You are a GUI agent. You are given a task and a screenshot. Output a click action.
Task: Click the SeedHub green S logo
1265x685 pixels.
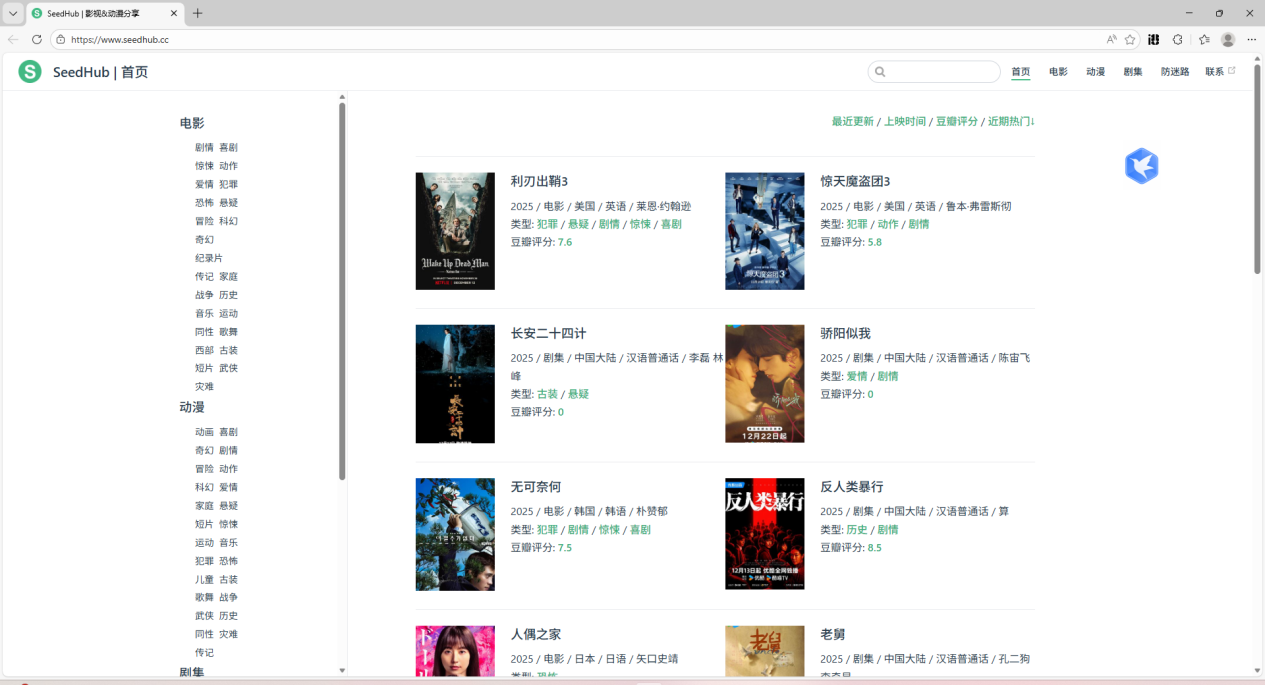click(30, 71)
